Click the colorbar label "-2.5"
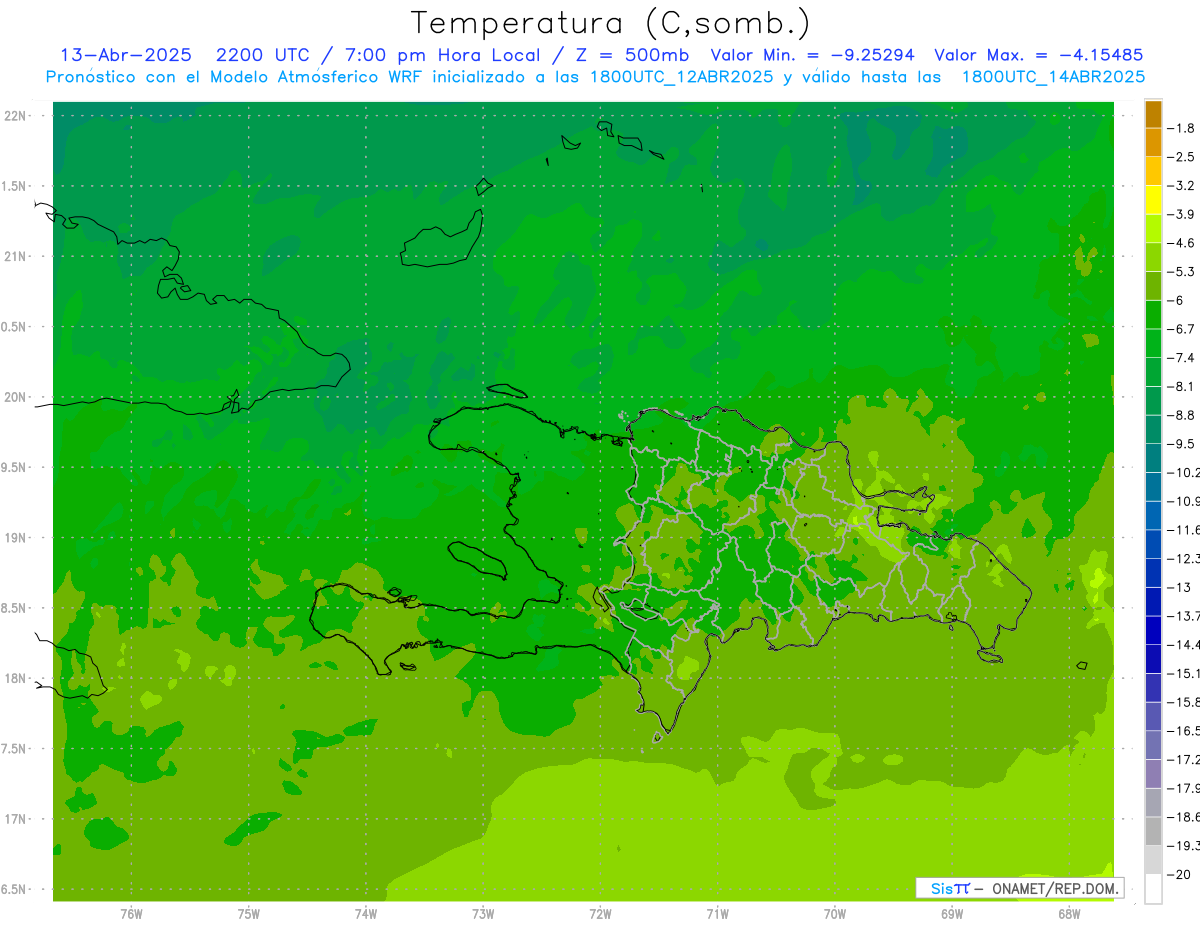The height and width of the screenshot is (927, 1200). click(1182, 157)
